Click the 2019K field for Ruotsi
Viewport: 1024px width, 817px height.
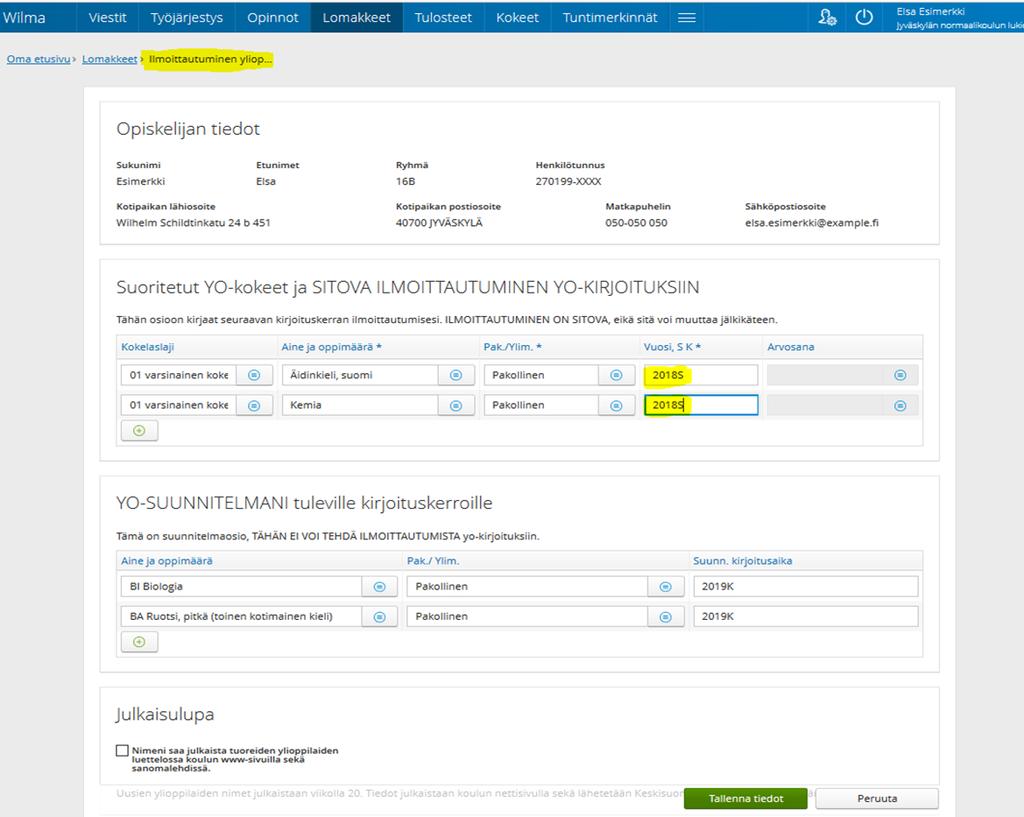[806, 617]
